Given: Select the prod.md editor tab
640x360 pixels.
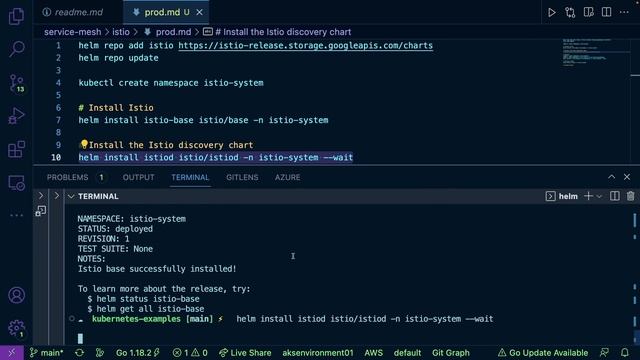Looking at the screenshot, I should point(166,12).
